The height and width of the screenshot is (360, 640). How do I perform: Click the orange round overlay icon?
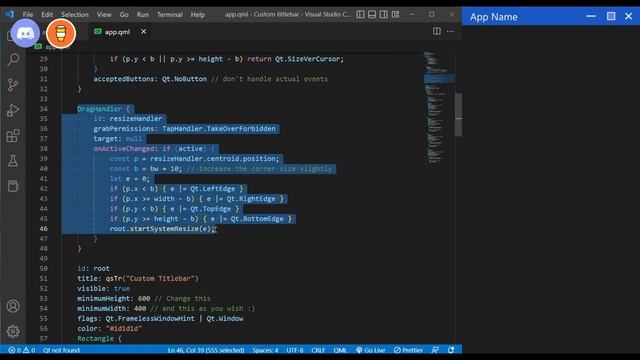coord(61,33)
